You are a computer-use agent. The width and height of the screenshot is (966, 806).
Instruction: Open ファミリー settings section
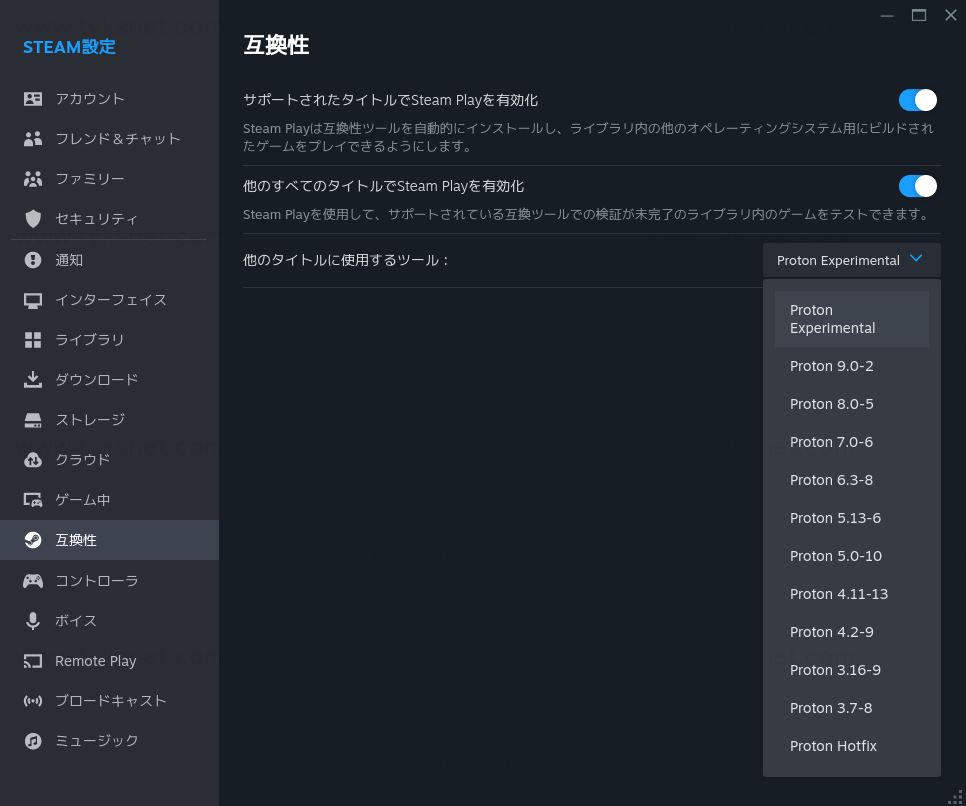click(109, 179)
